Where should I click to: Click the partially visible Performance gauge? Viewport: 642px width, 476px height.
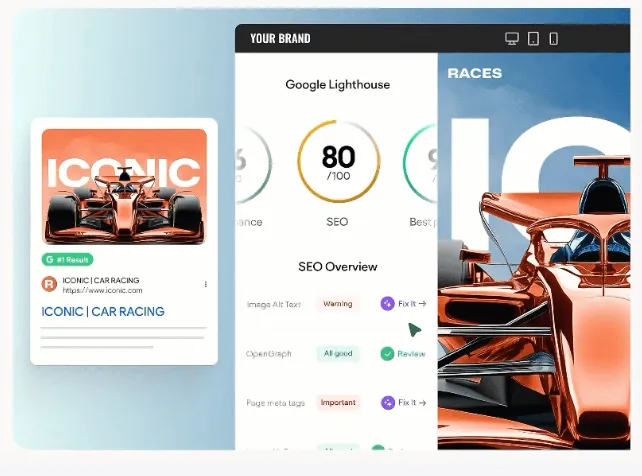(x=254, y=164)
